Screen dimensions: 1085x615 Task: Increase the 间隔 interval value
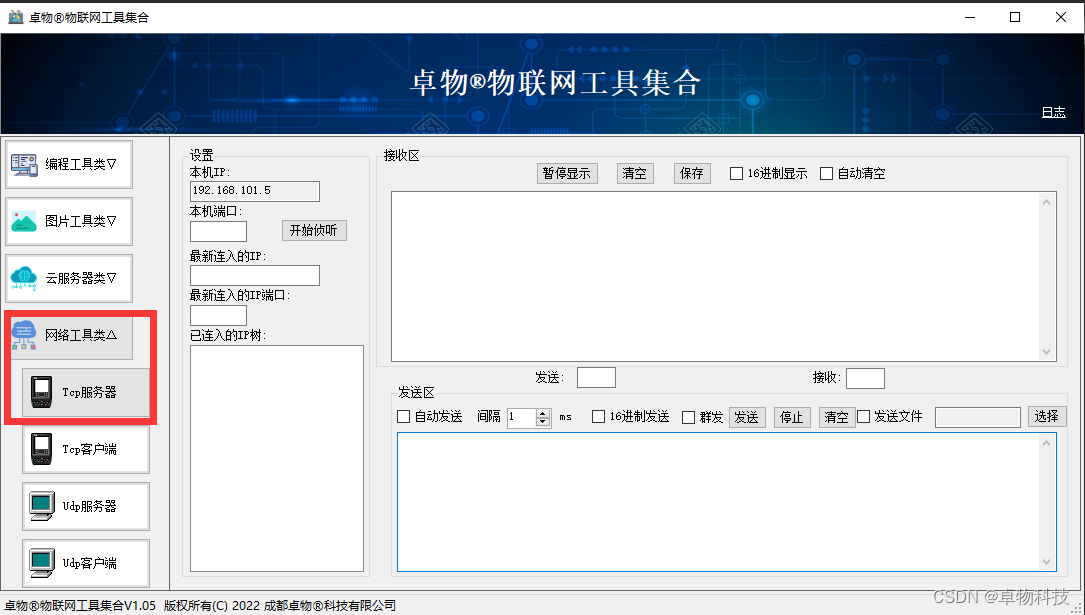point(543,413)
